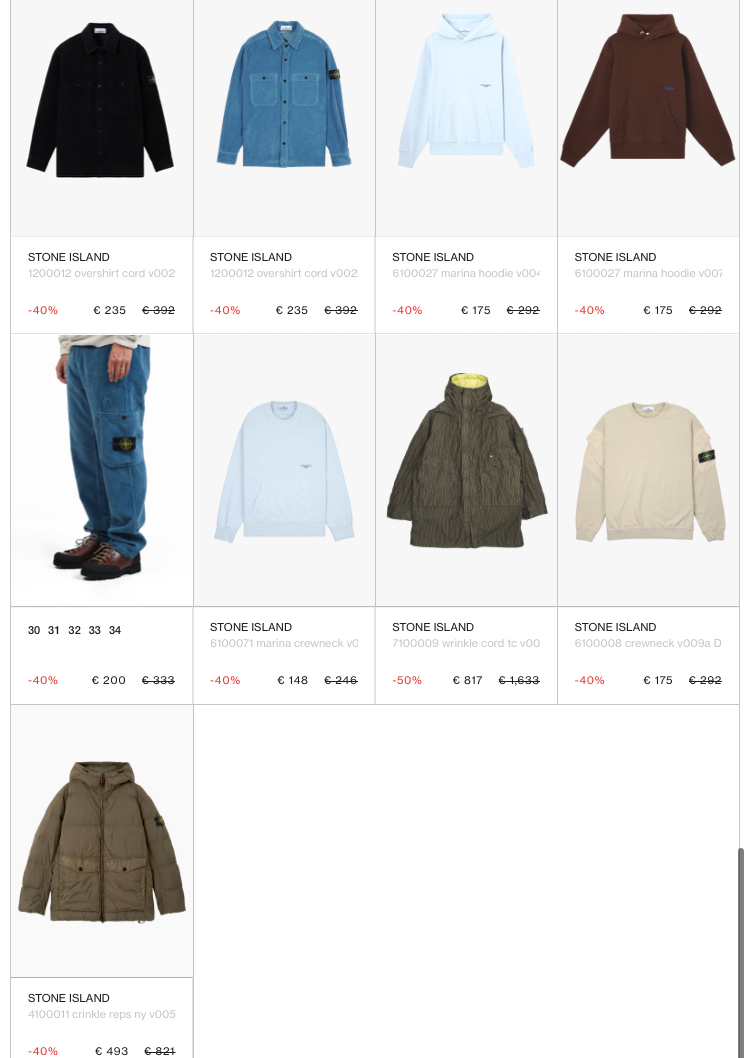This screenshot has height=1058, width=750.
Task: Choose size 34 for the cargo pants
Action: 115,630
